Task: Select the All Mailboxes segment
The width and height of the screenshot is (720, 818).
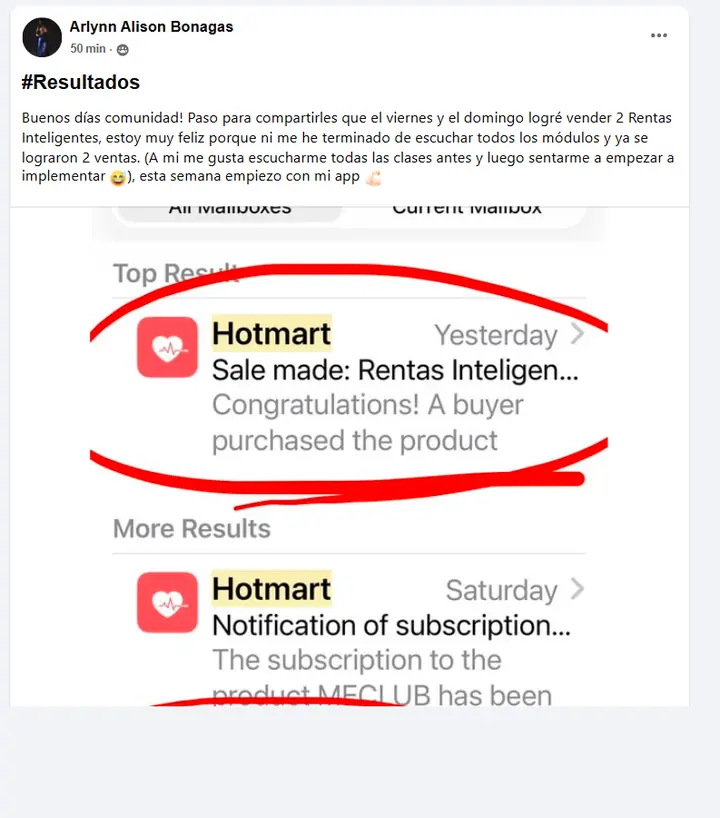Action: (x=230, y=211)
